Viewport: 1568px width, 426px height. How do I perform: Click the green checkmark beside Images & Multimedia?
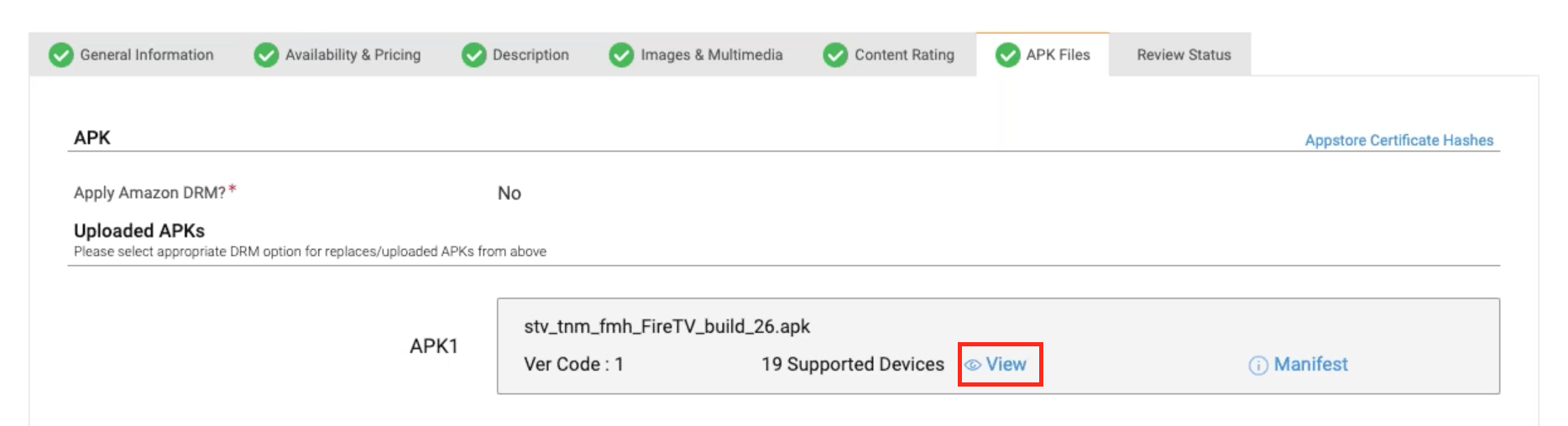[621, 55]
